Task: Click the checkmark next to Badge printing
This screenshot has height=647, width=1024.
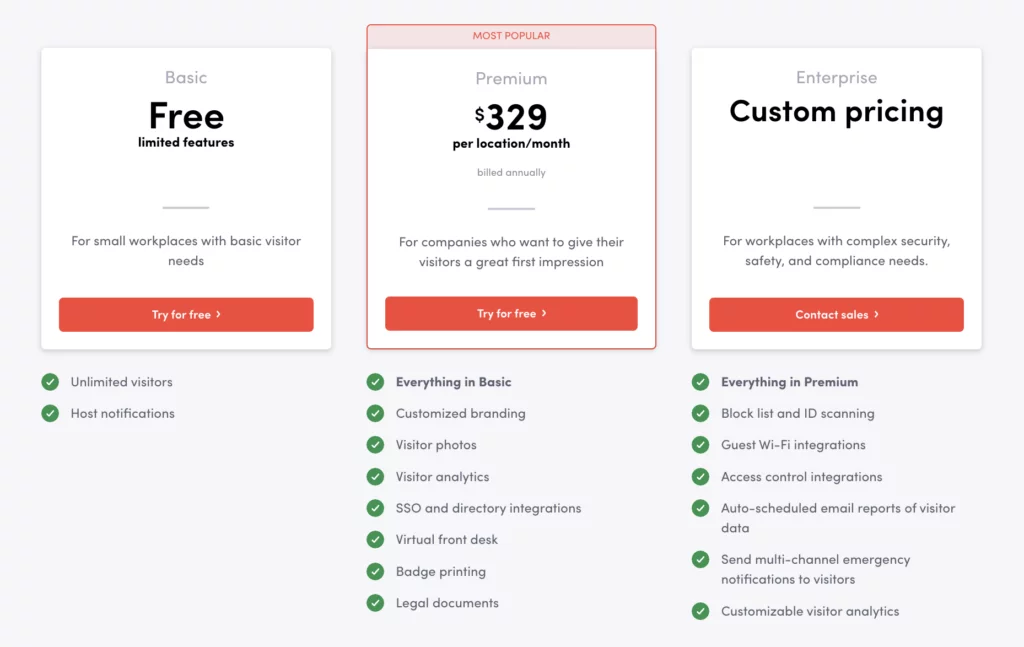Action: [375, 571]
